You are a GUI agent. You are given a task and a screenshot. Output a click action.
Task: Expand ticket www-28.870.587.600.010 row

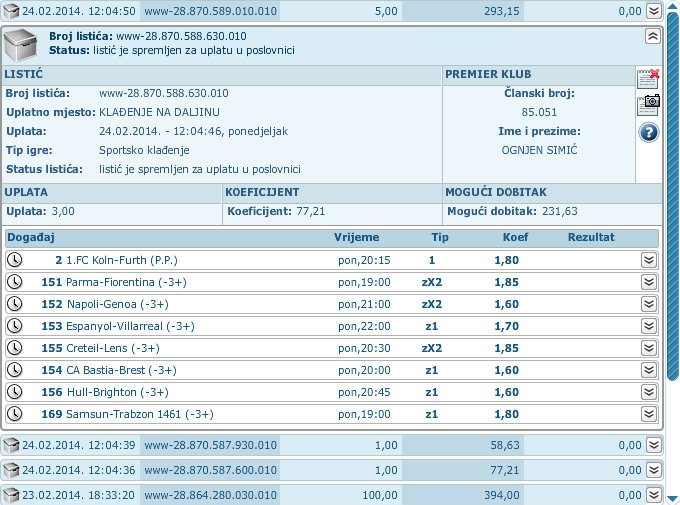[654, 470]
